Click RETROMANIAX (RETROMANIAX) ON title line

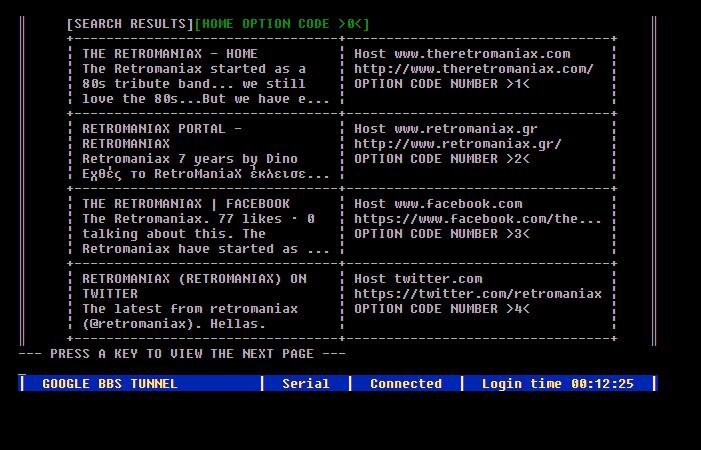194,279
